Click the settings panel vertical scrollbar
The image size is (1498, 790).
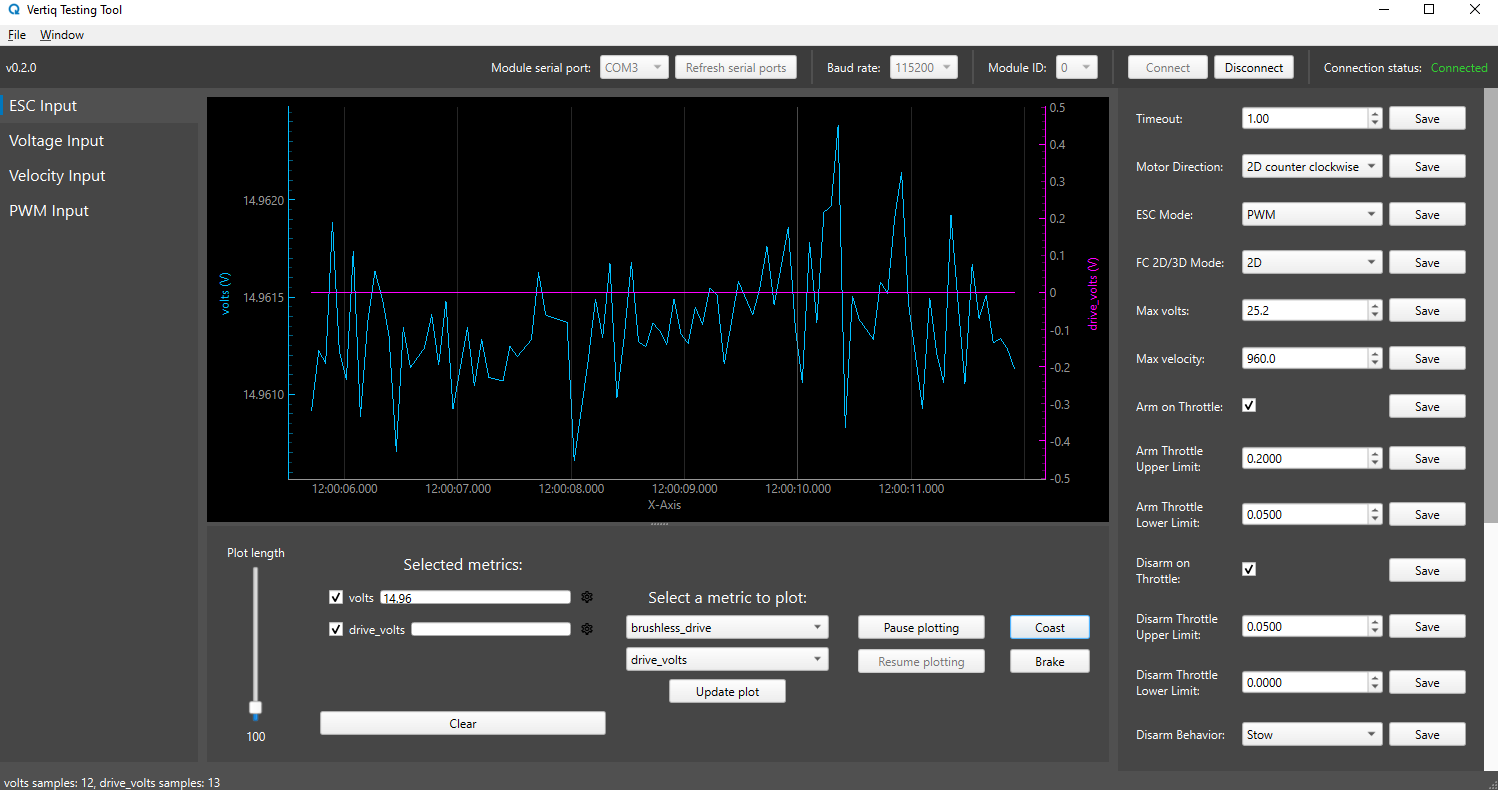pos(1491,305)
